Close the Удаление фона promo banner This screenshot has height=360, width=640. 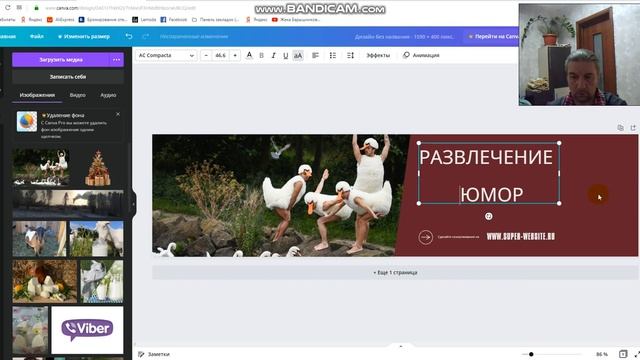pos(118,115)
